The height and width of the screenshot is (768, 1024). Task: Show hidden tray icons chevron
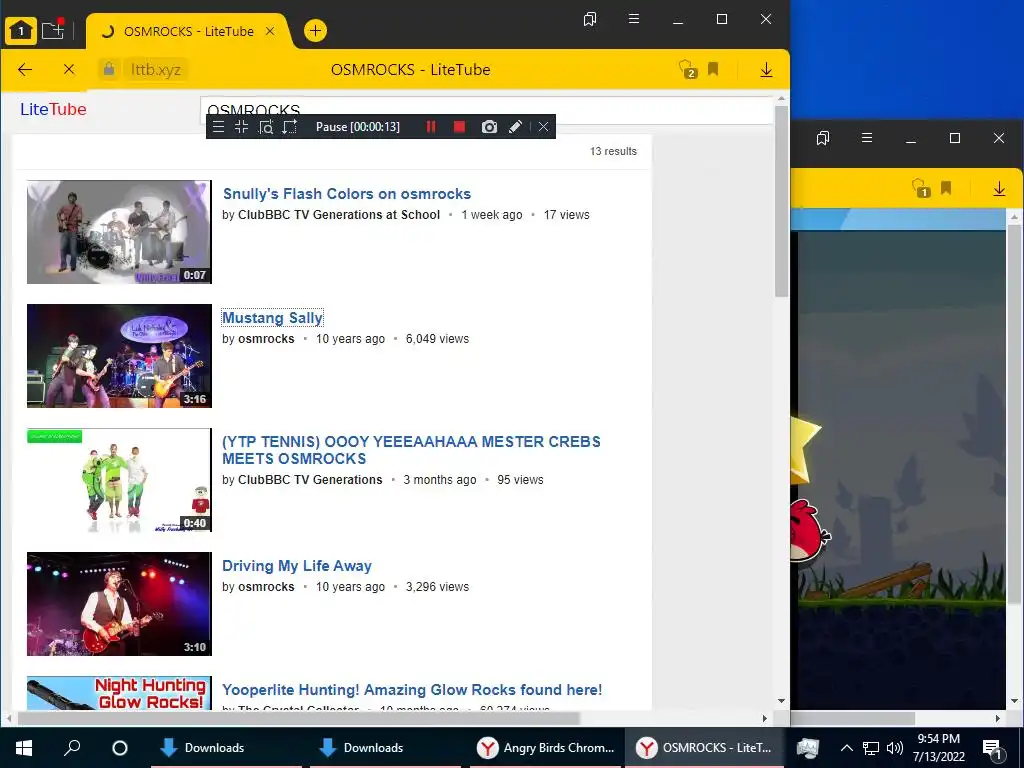click(x=846, y=748)
